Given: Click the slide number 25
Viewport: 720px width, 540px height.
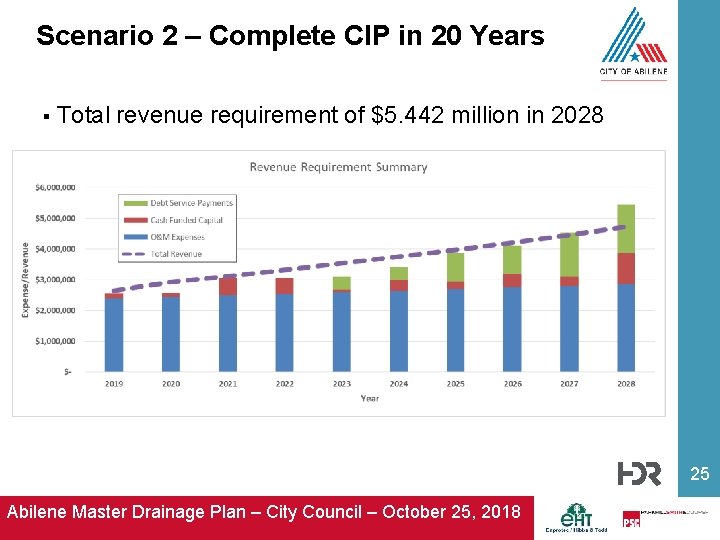Looking at the screenshot, I should pyautogui.click(x=699, y=473).
